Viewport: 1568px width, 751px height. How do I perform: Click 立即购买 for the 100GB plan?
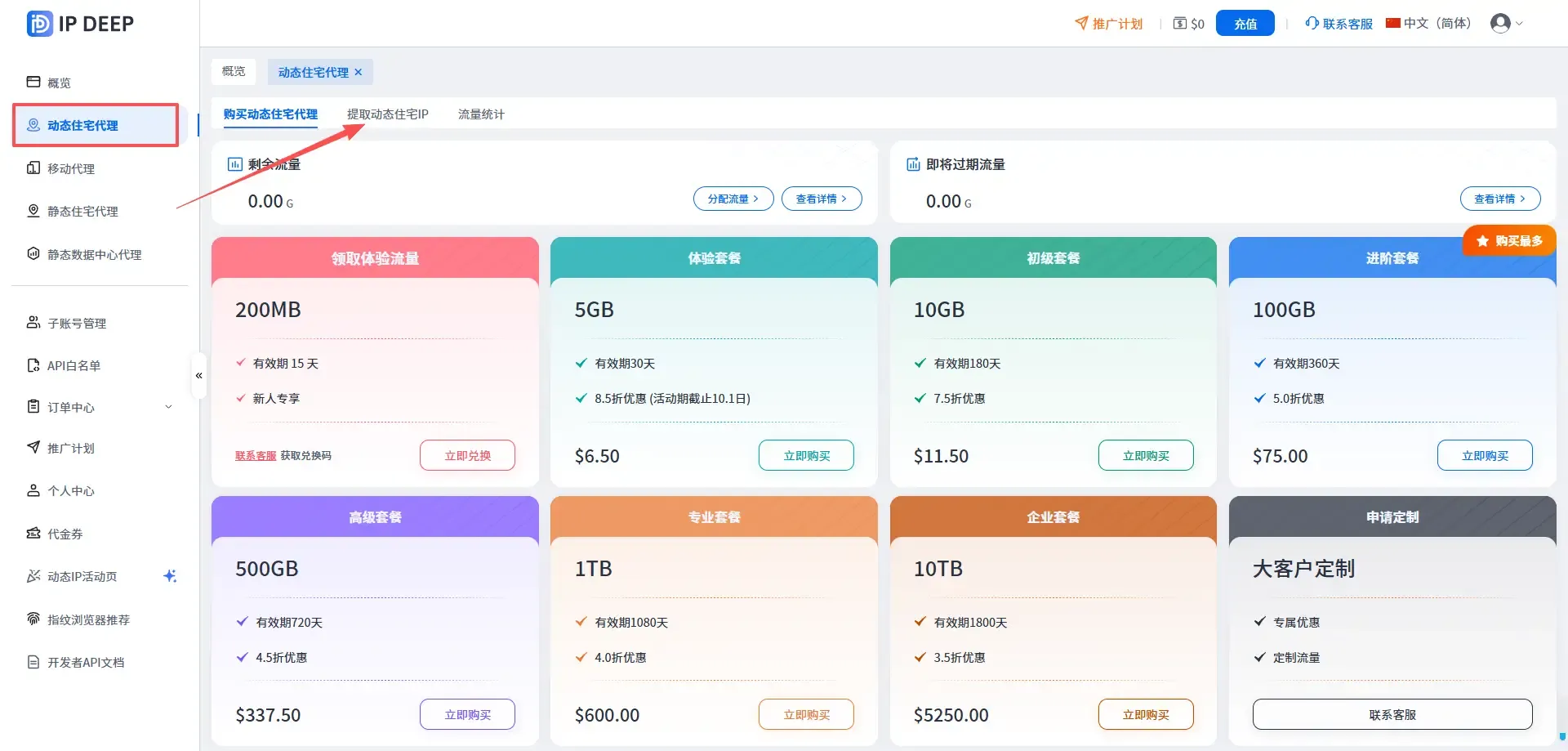pyautogui.click(x=1485, y=455)
